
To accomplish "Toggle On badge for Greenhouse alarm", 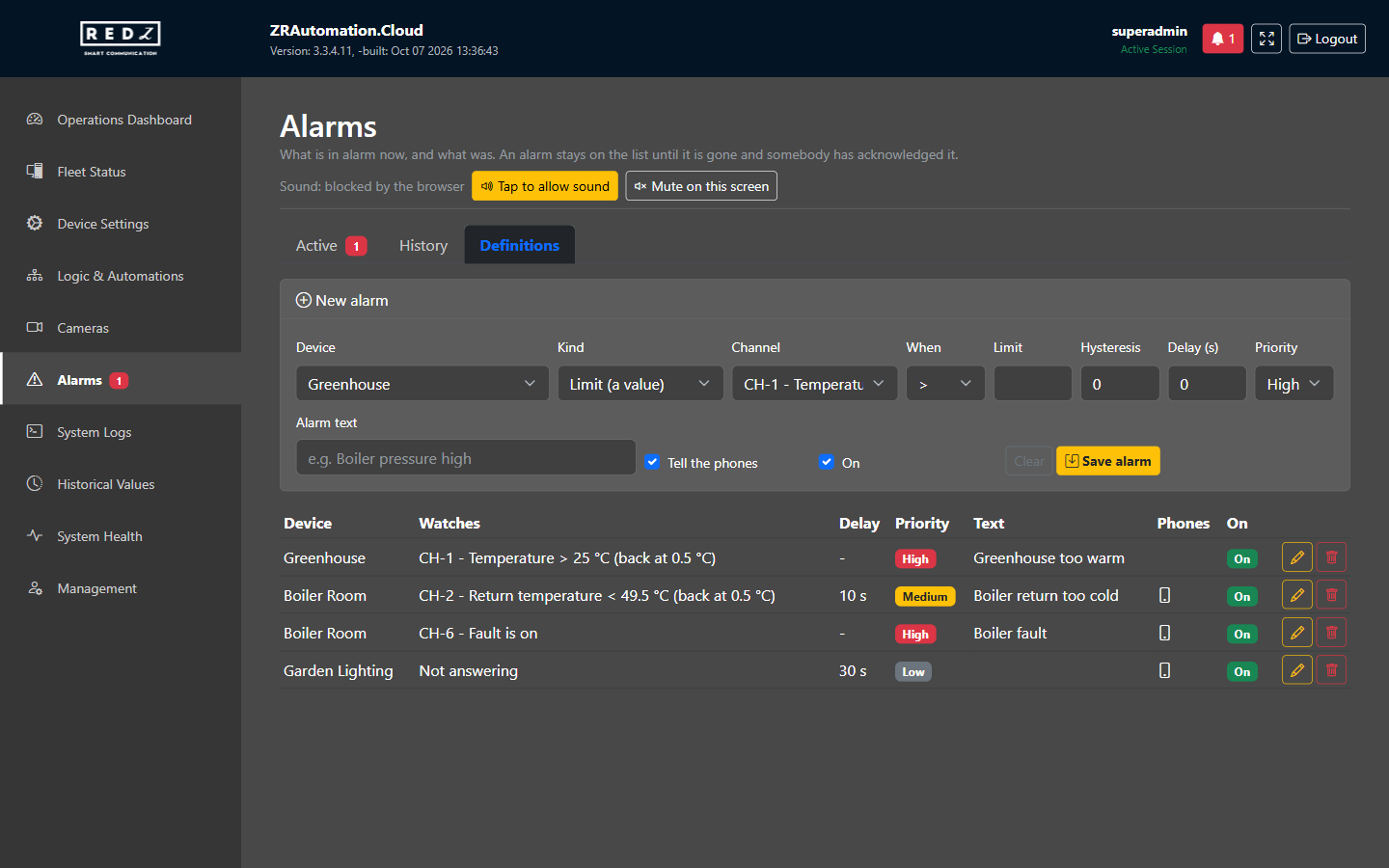I will (x=1242, y=558).
